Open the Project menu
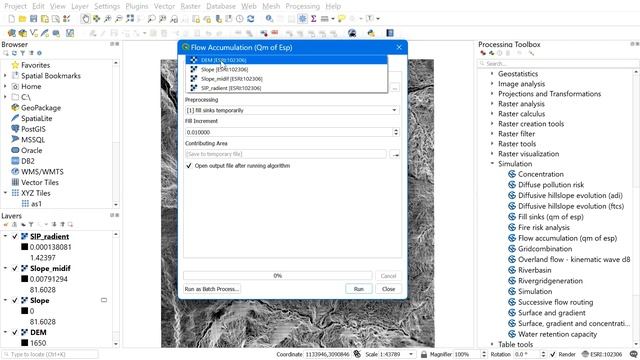 (x=15, y=6)
